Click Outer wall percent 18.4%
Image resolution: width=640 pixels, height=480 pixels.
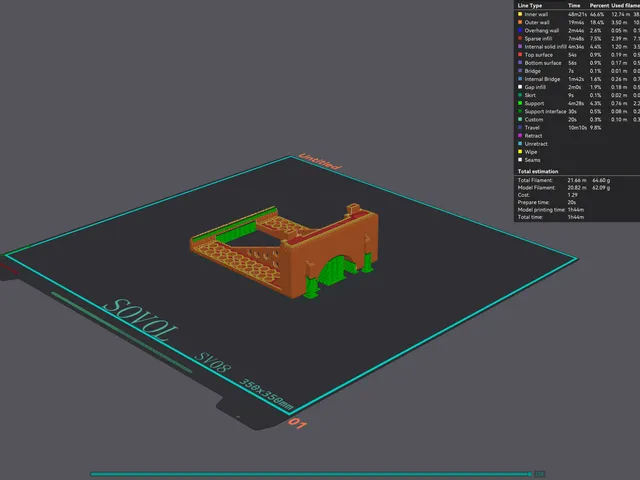(x=597, y=22)
